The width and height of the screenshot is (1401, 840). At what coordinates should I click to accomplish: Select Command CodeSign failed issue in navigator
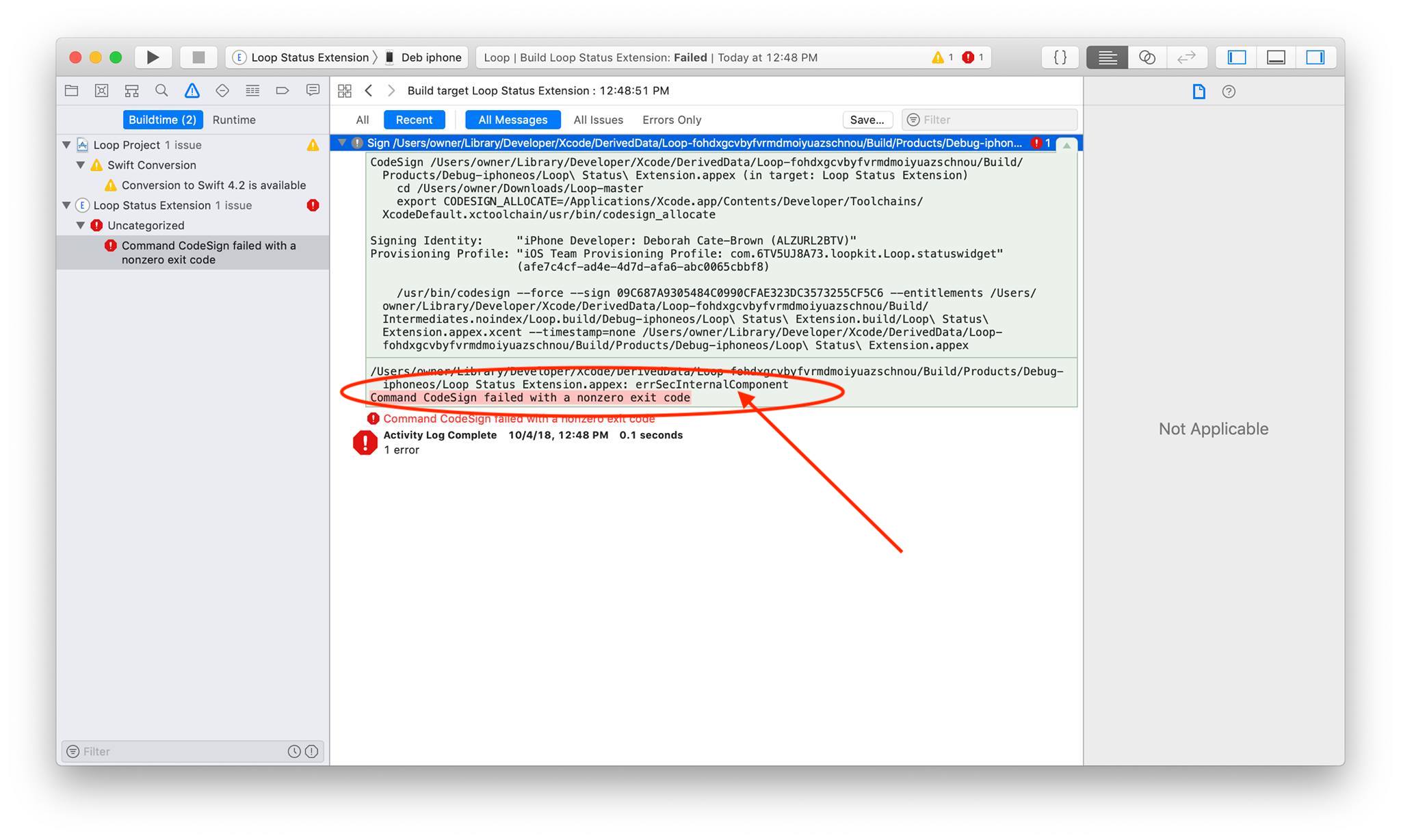click(x=193, y=252)
